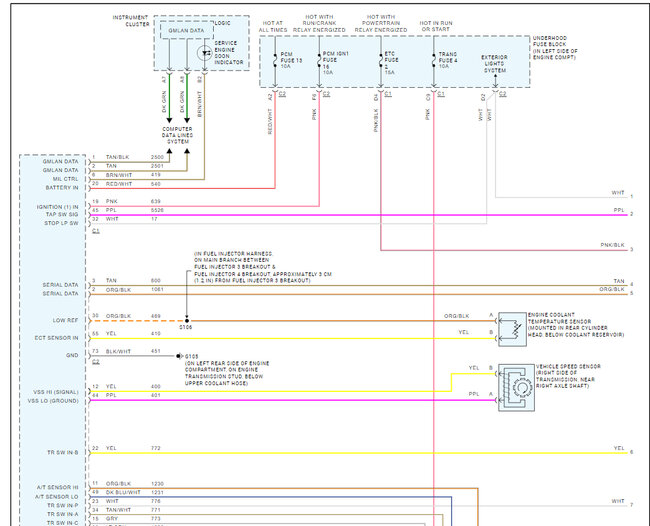Click the VSS HI (SIGNAL) pin label

pyautogui.click(x=56, y=392)
